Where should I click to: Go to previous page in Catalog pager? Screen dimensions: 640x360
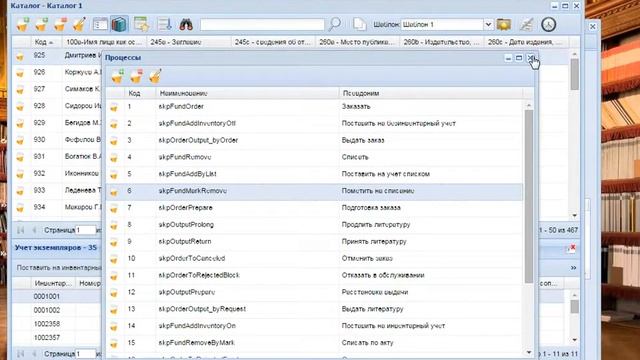click(34, 230)
